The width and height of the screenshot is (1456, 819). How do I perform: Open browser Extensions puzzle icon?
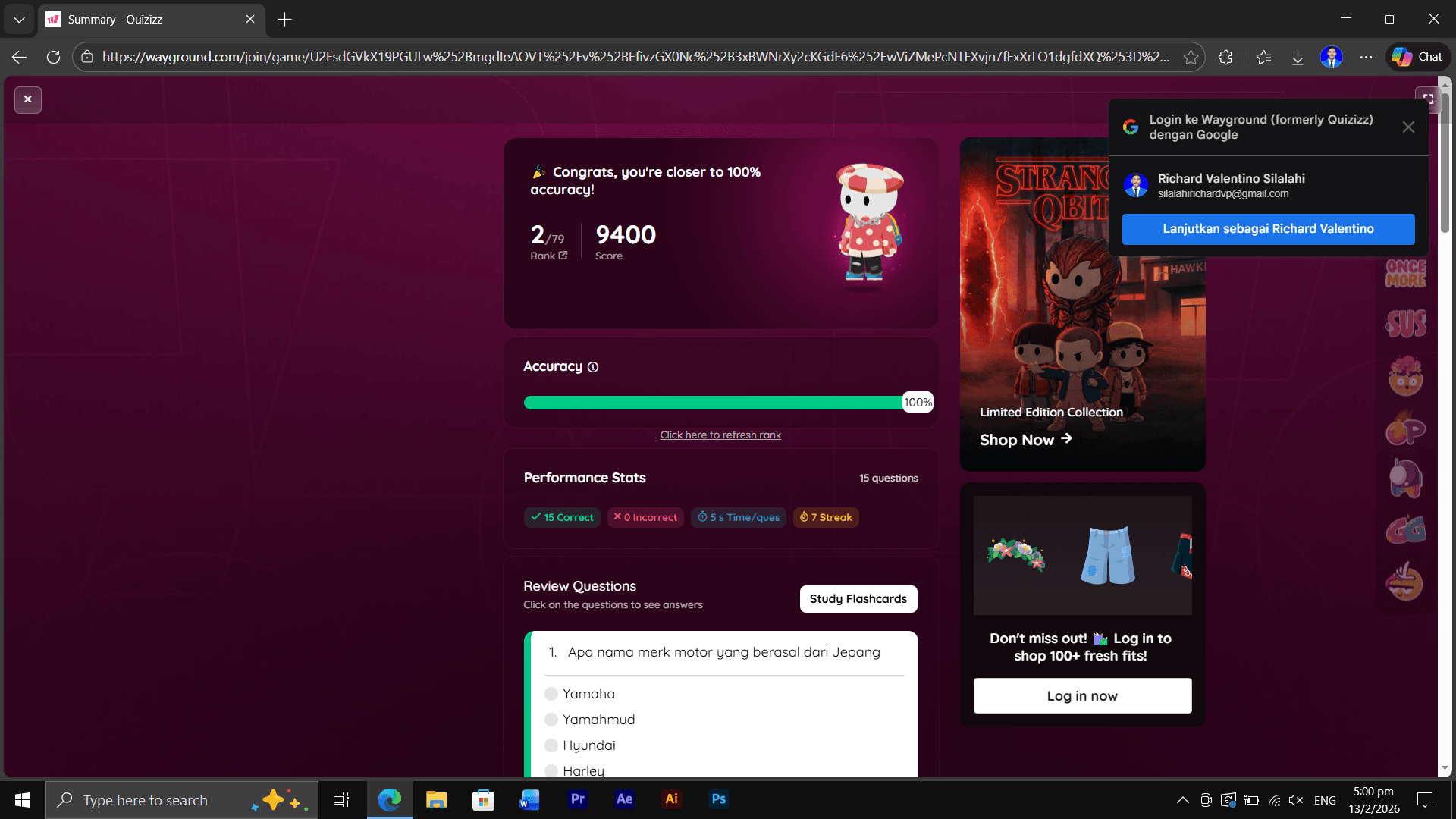(x=1225, y=57)
